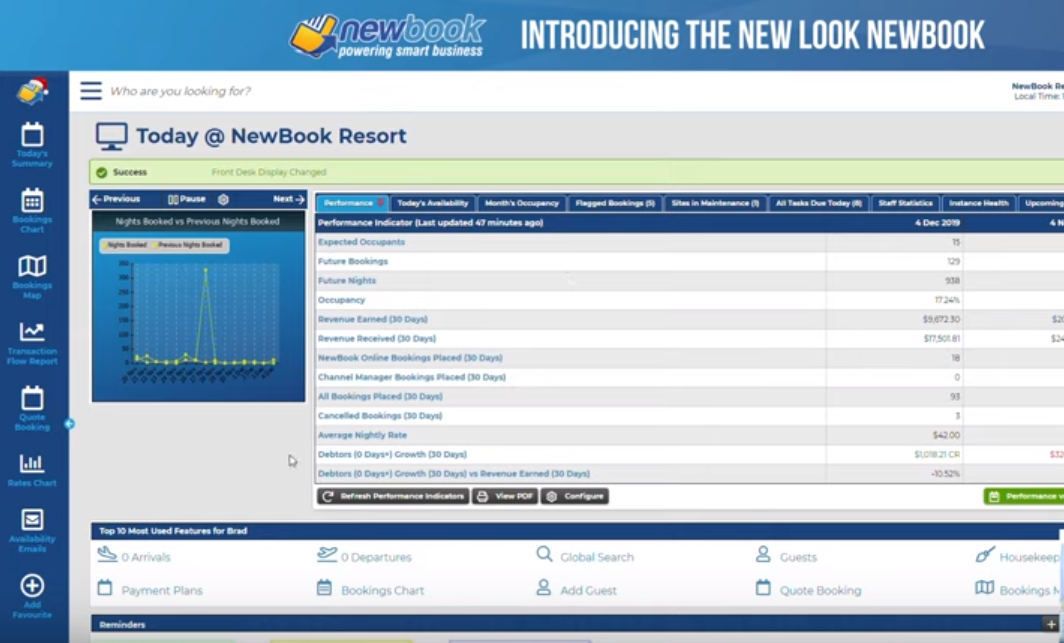
Task: Open All Tasks Due Today tab
Action: tap(818, 203)
